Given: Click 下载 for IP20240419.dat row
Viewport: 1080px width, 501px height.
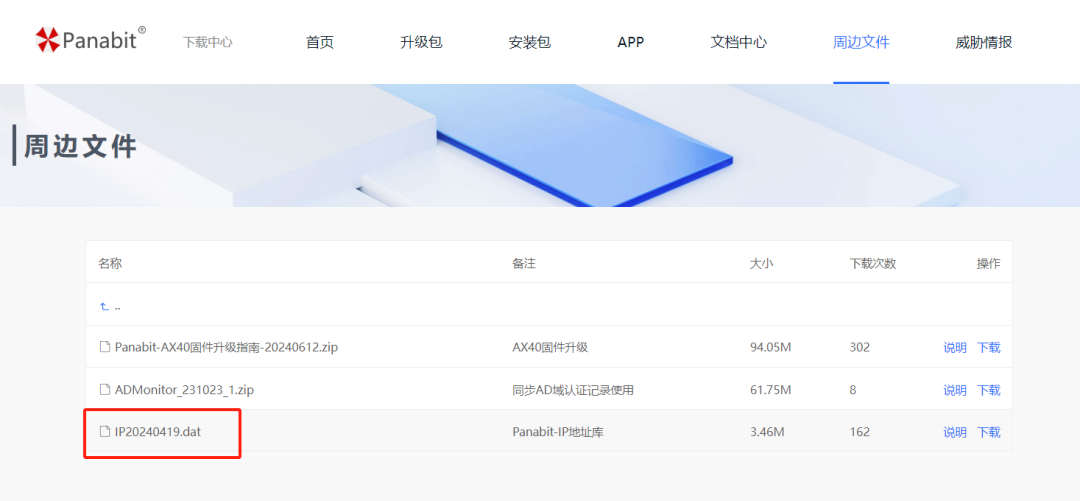Looking at the screenshot, I should coord(988,432).
